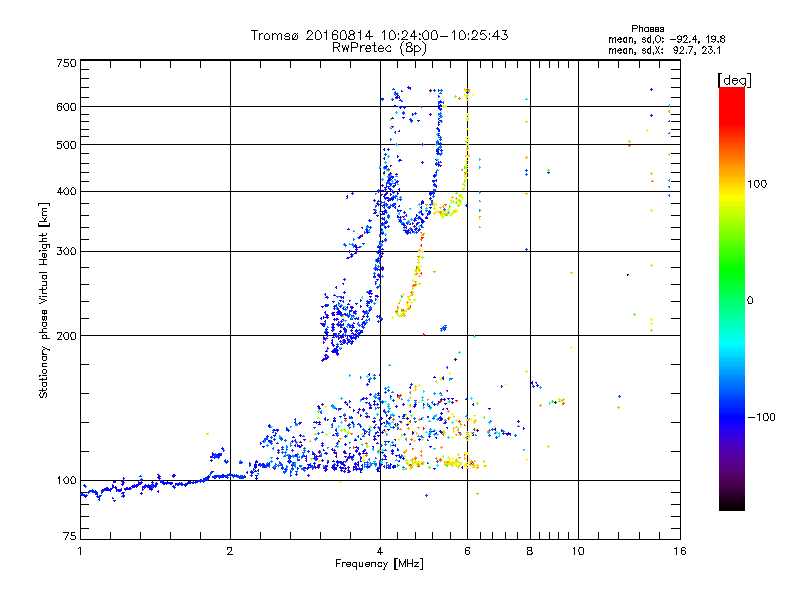Click the subtitle 'RwPretec (8p)'
Image resolution: width=800 pixels, height=600 pixels.
point(379,48)
